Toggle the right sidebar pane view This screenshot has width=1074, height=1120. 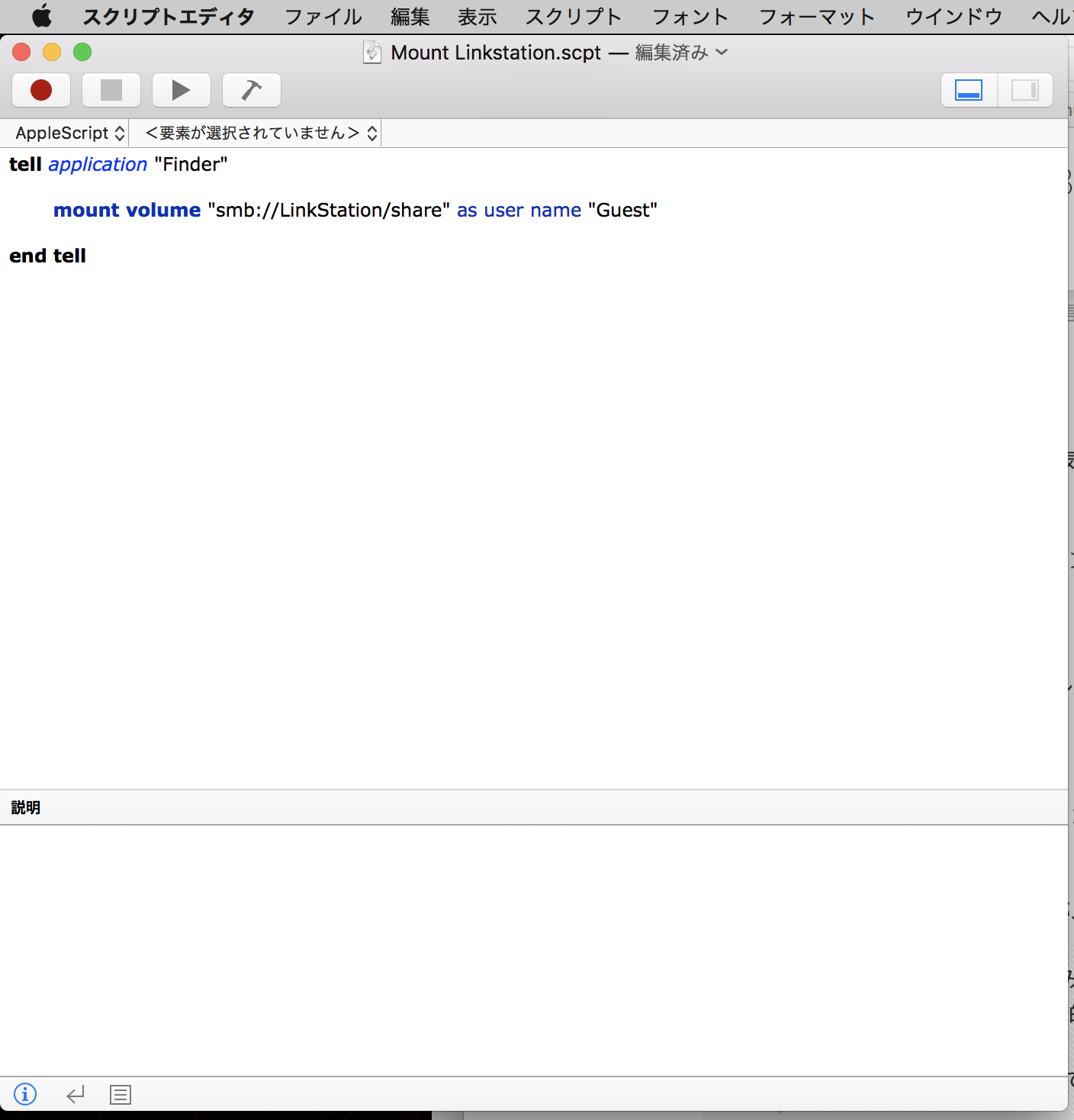(x=1024, y=90)
